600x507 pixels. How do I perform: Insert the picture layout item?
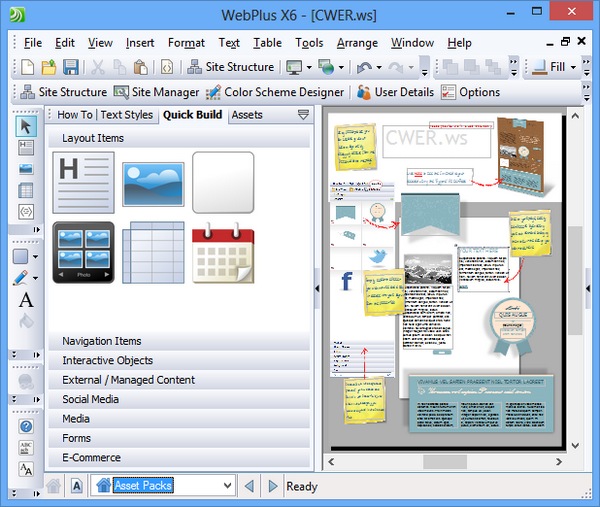tap(153, 184)
